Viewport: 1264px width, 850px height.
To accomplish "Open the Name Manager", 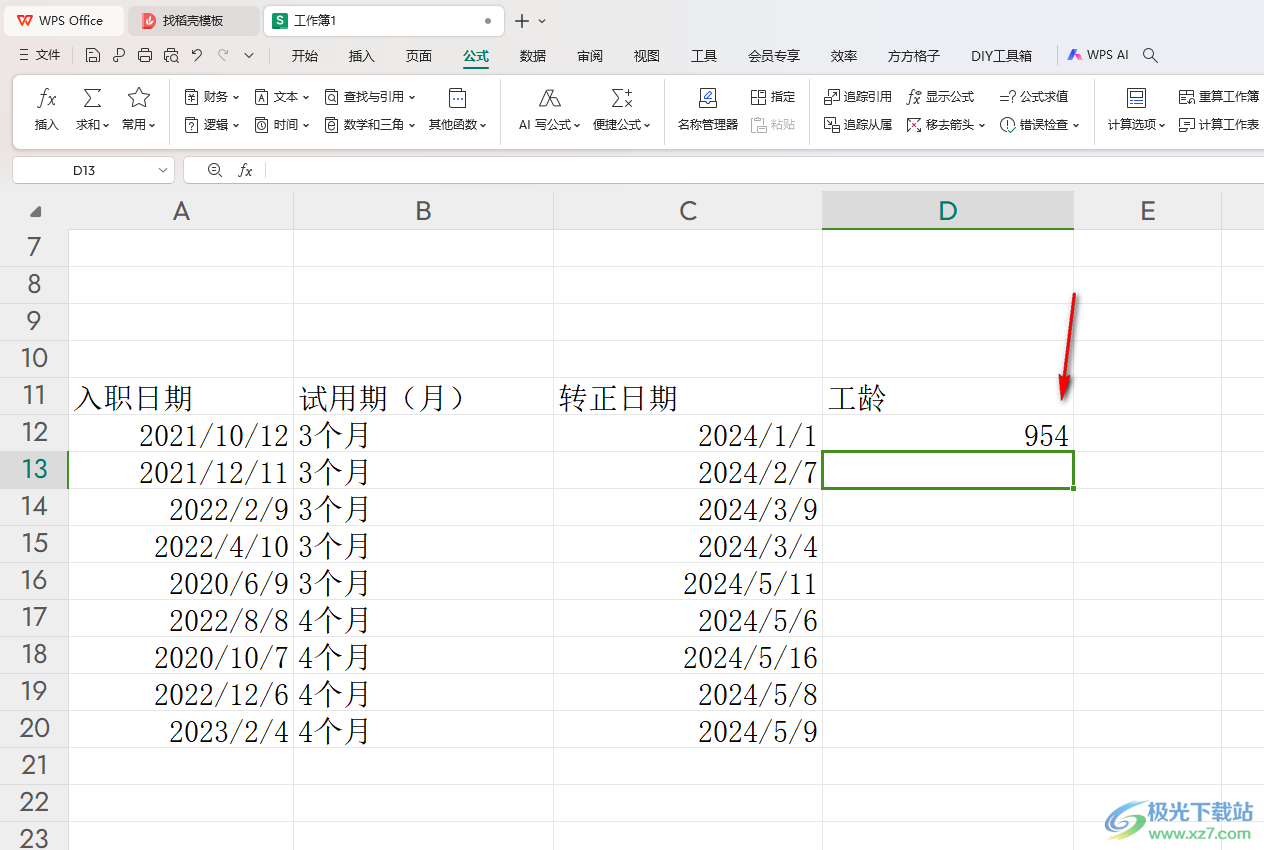I will pyautogui.click(x=708, y=110).
